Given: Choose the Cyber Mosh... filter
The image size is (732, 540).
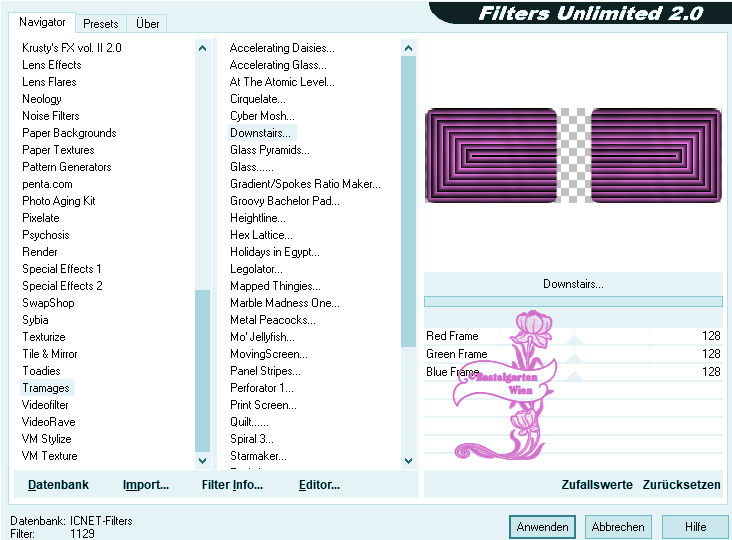Looking at the screenshot, I should [262, 116].
